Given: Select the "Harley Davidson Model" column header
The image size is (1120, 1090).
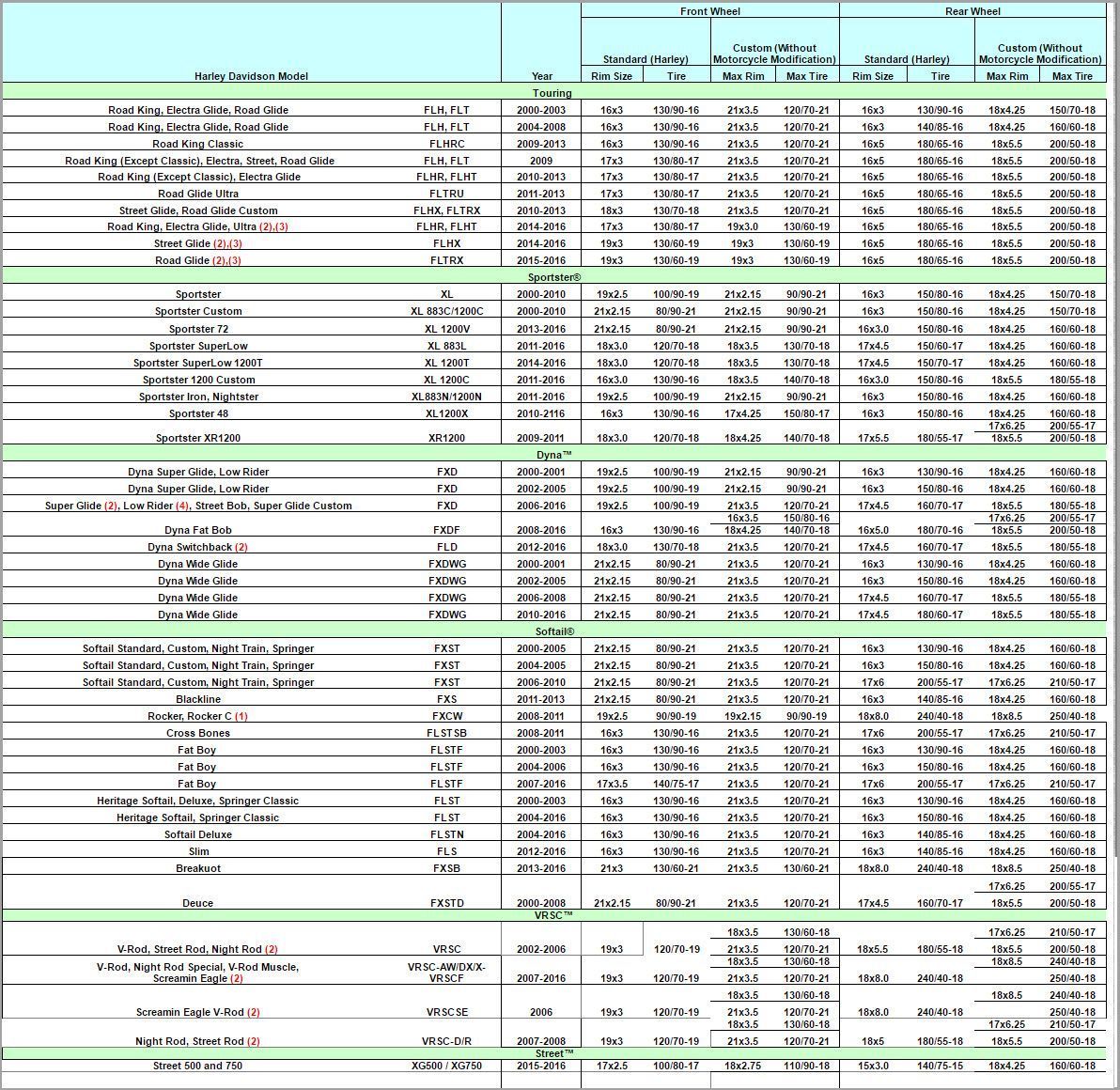Looking at the screenshot, I should (251, 76).
